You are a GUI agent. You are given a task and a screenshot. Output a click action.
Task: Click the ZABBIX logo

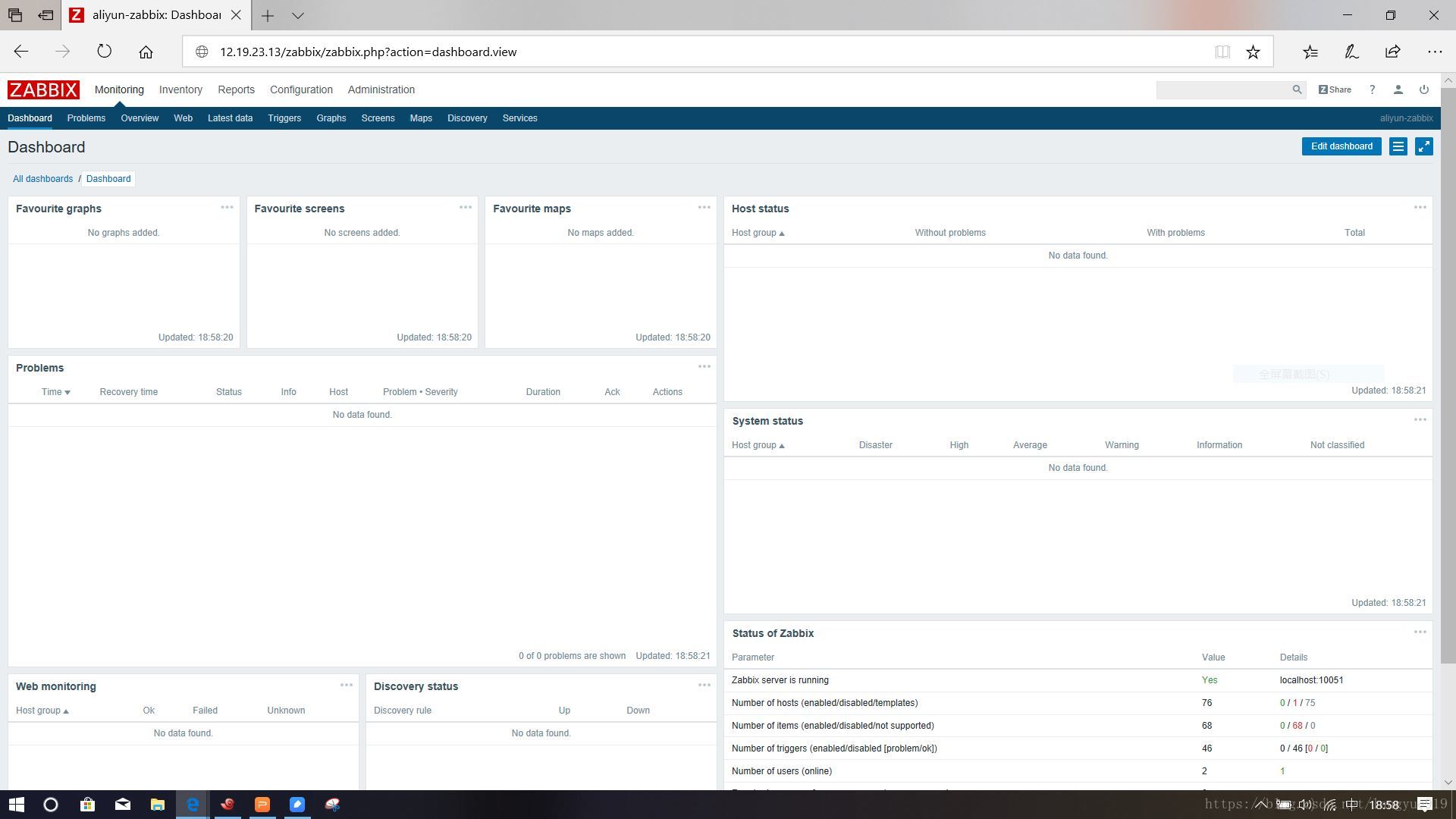point(43,89)
